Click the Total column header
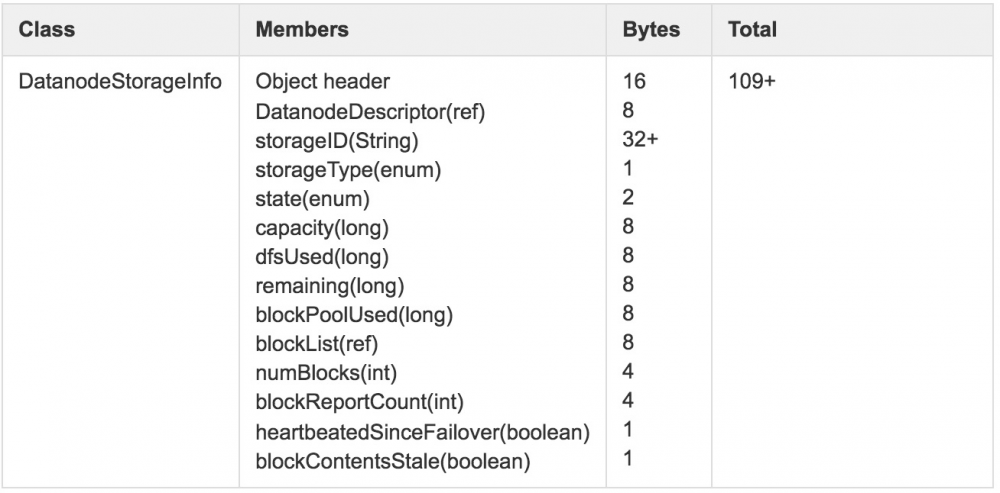 pyautogui.click(x=753, y=30)
